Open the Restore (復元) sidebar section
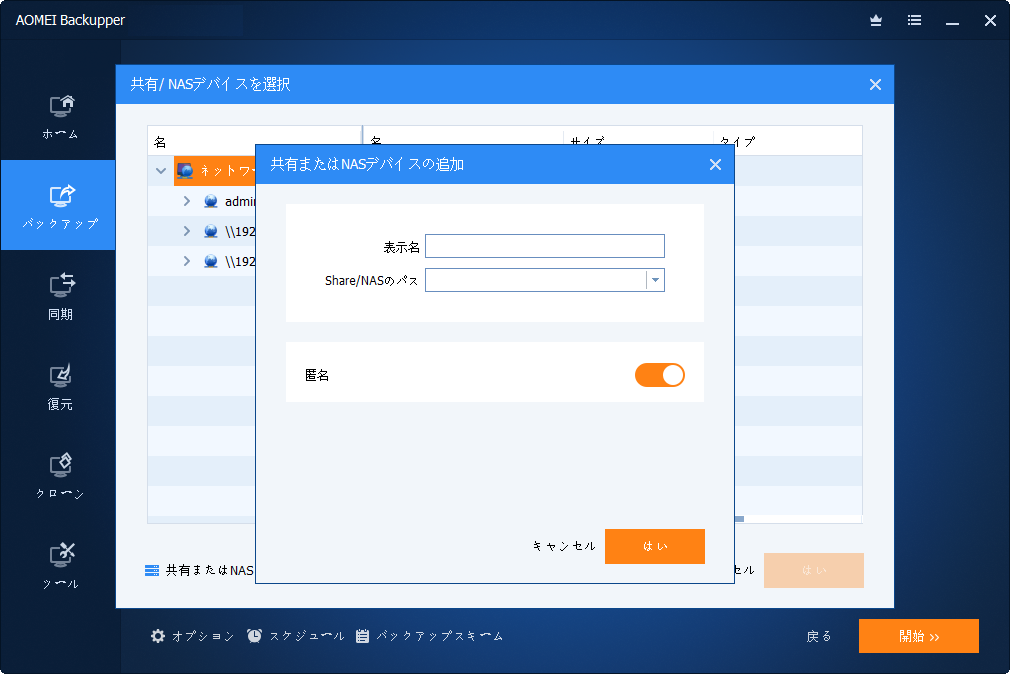 (x=60, y=387)
